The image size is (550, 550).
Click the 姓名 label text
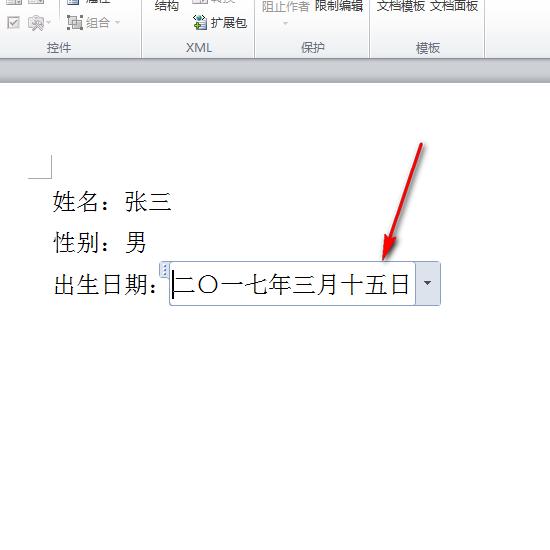75,202
